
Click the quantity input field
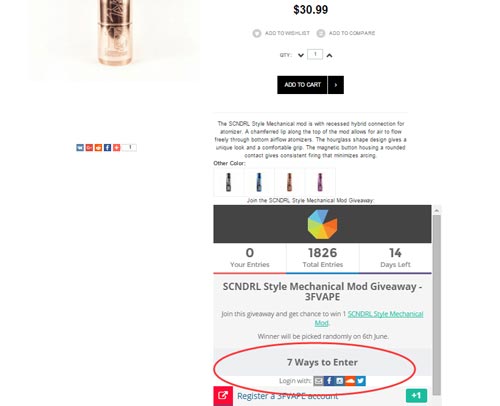coord(315,54)
